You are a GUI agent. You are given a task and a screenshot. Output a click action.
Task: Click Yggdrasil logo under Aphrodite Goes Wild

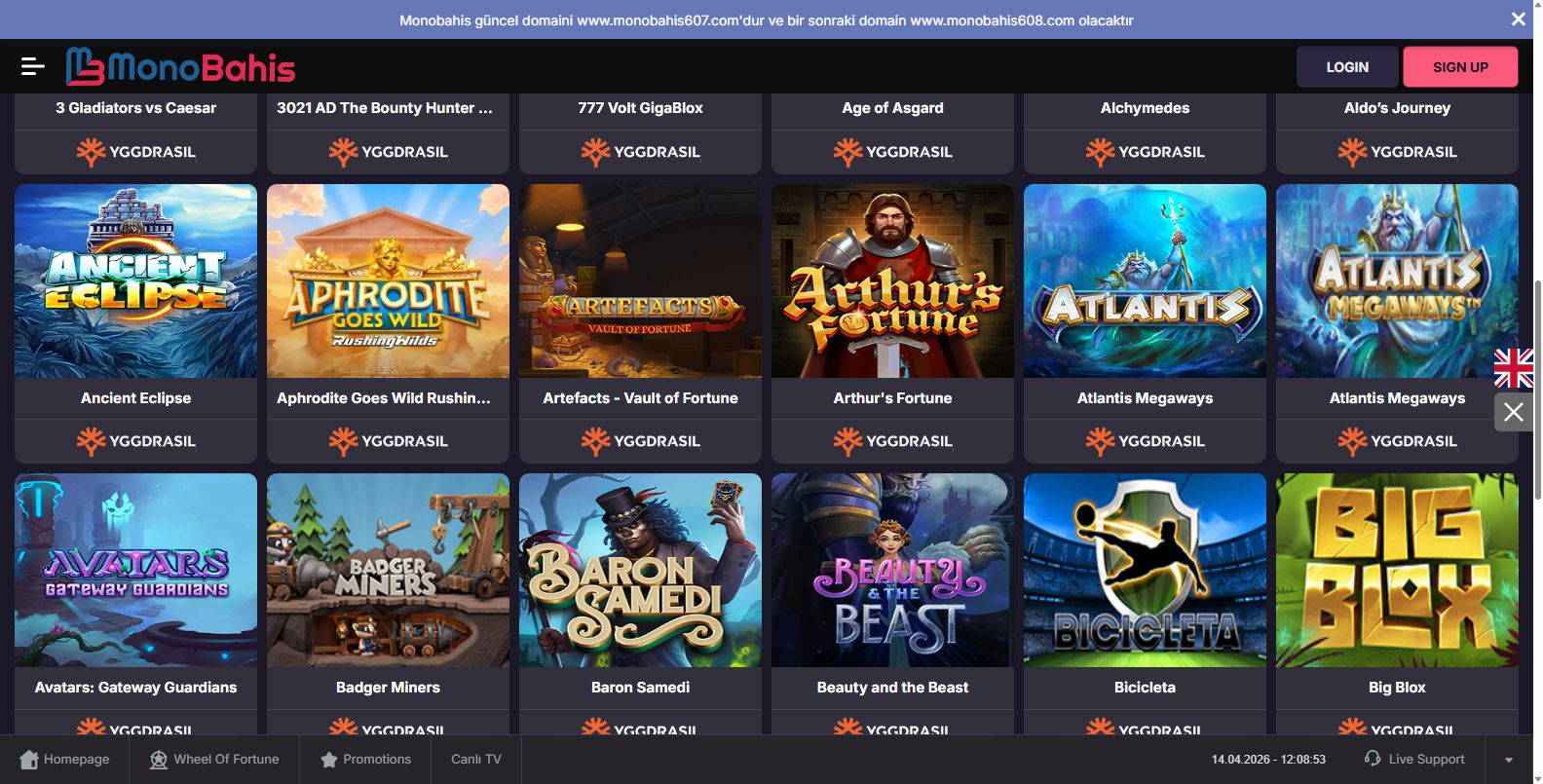(x=389, y=441)
